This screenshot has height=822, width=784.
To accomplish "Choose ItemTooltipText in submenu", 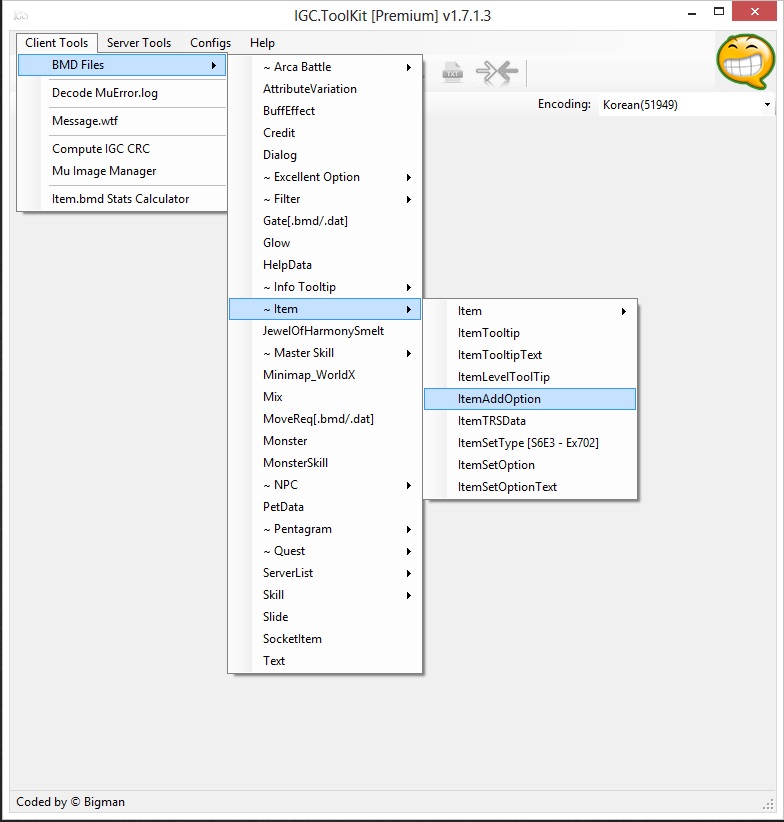I will pos(530,355).
